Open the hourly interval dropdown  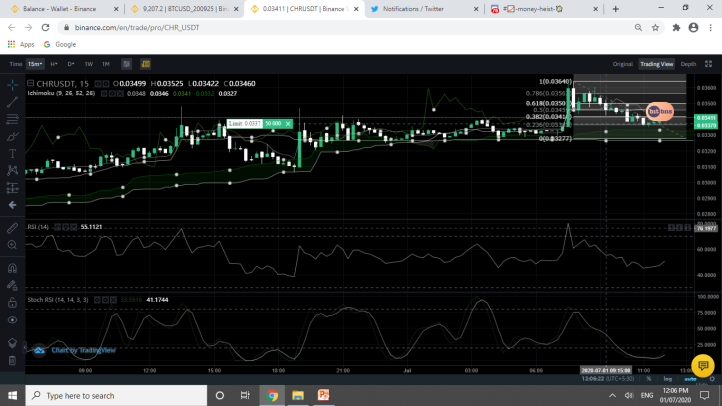click(x=54, y=64)
